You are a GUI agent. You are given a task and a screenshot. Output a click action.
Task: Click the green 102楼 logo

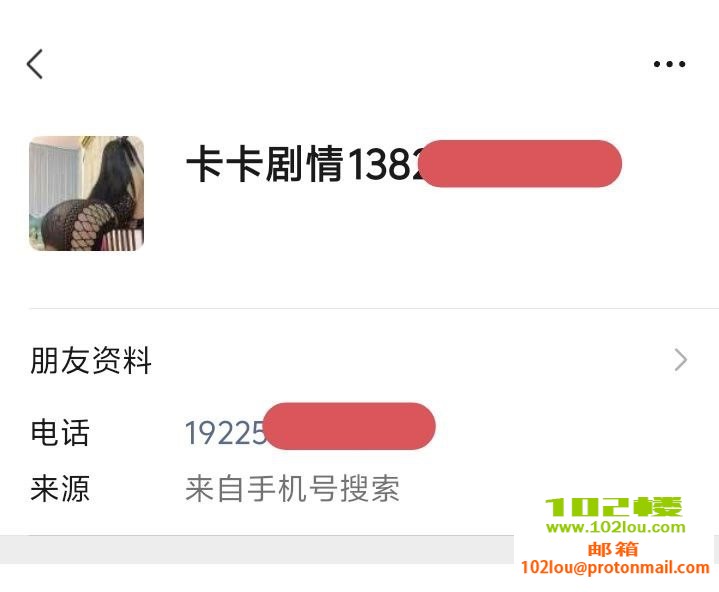click(614, 507)
